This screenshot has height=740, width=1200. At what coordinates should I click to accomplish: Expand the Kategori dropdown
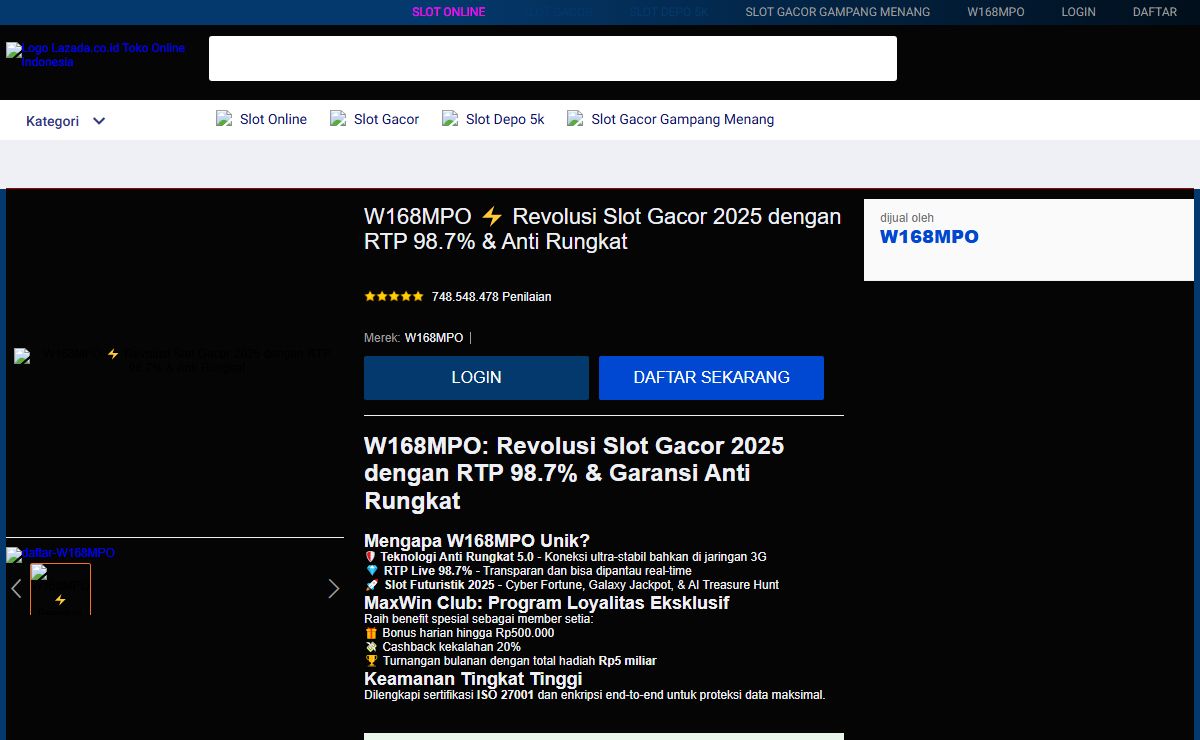[66, 121]
